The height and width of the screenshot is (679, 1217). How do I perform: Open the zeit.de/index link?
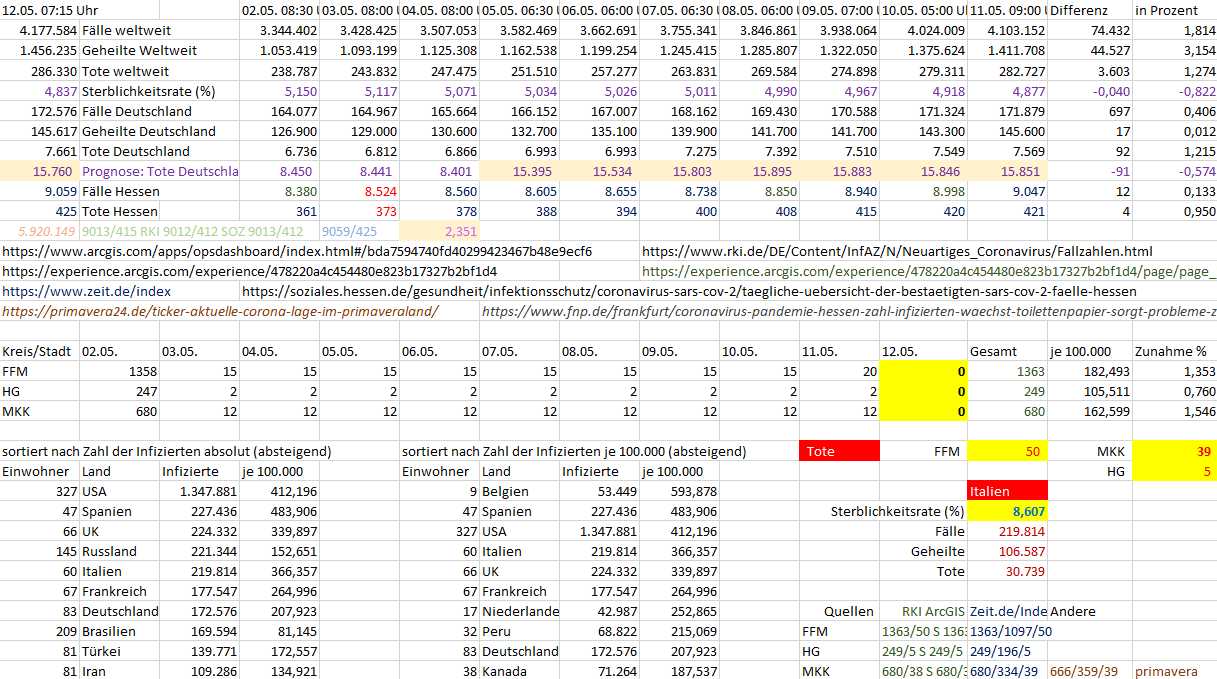coord(87,291)
